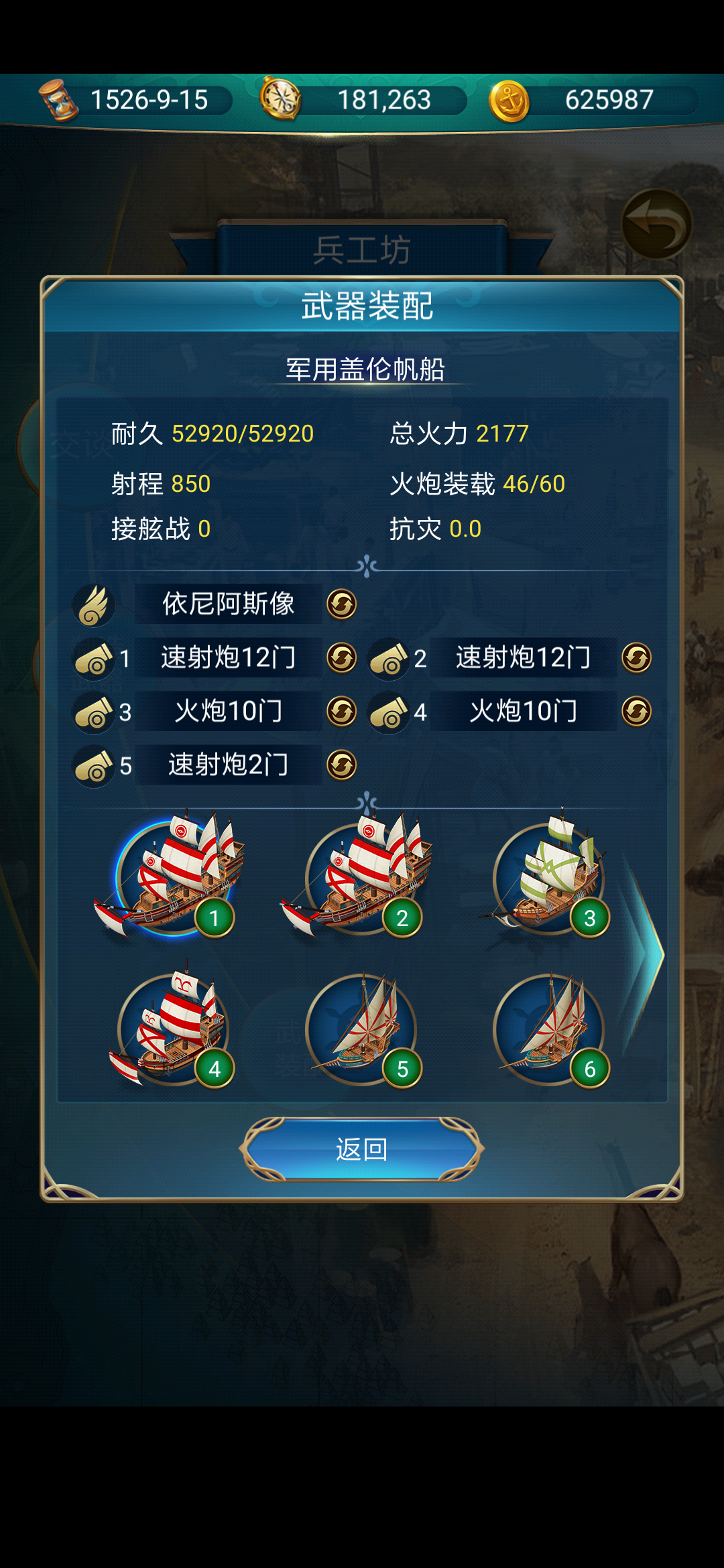Click the gold anchor coin icon

coord(509,101)
